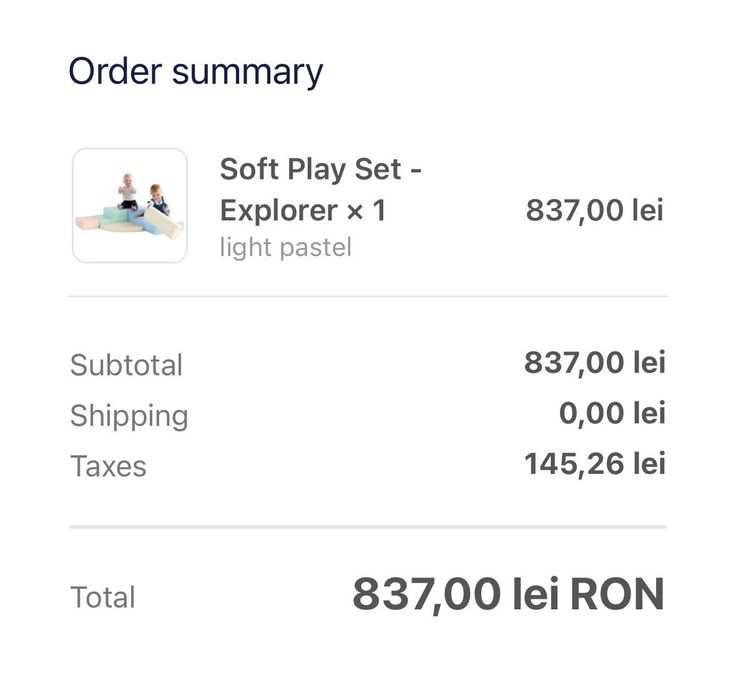Select the light pastel variant text
The height and width of the screenshot is (700, 736).
coord(286,247)
